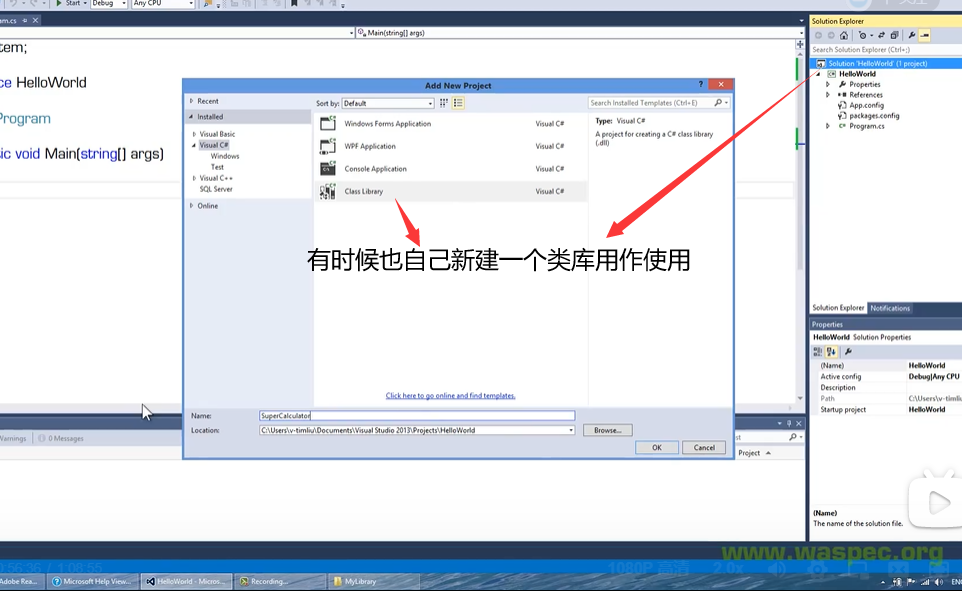Open the MyLibrary folder from taskbar
This screenshot has height=597, width=962.
(x=374, y=582)
